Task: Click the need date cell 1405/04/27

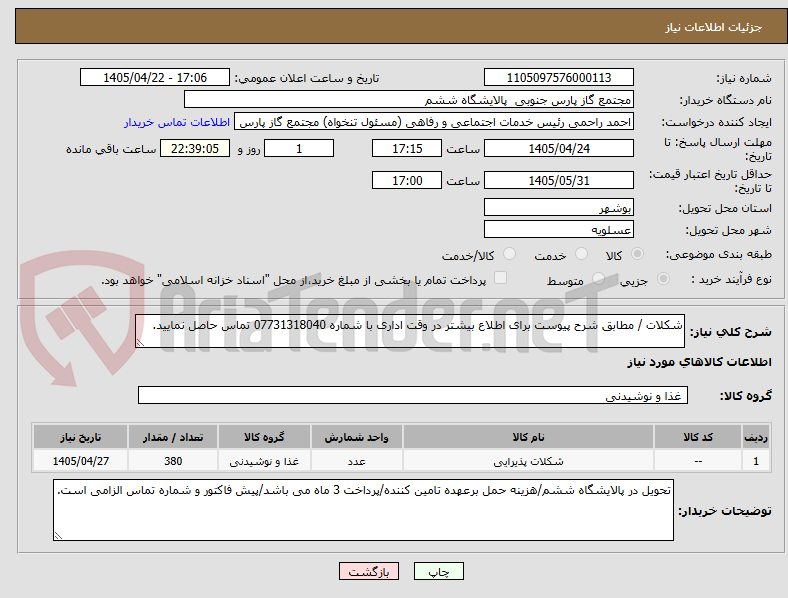Action: tap(80, 461)
